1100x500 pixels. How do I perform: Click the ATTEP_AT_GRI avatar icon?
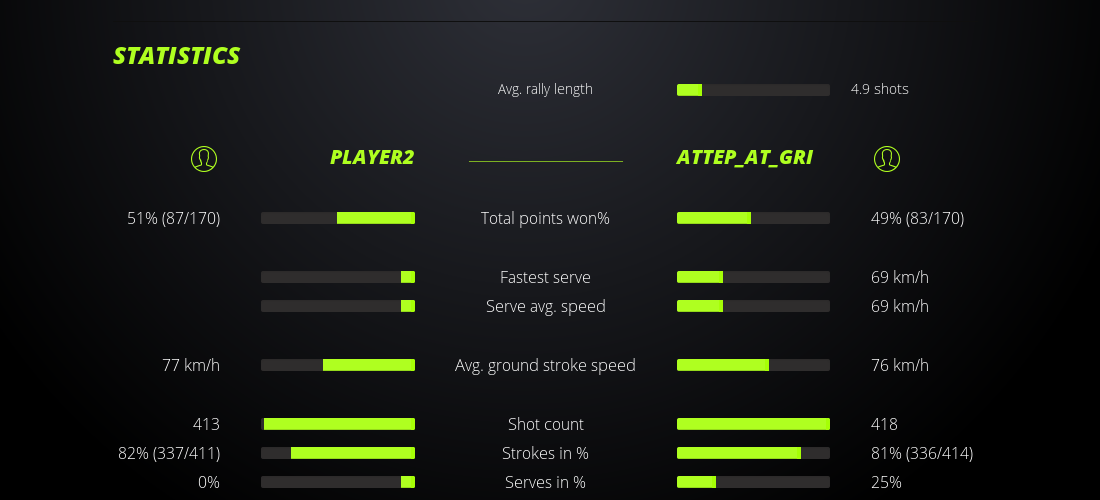coord(887,158)
